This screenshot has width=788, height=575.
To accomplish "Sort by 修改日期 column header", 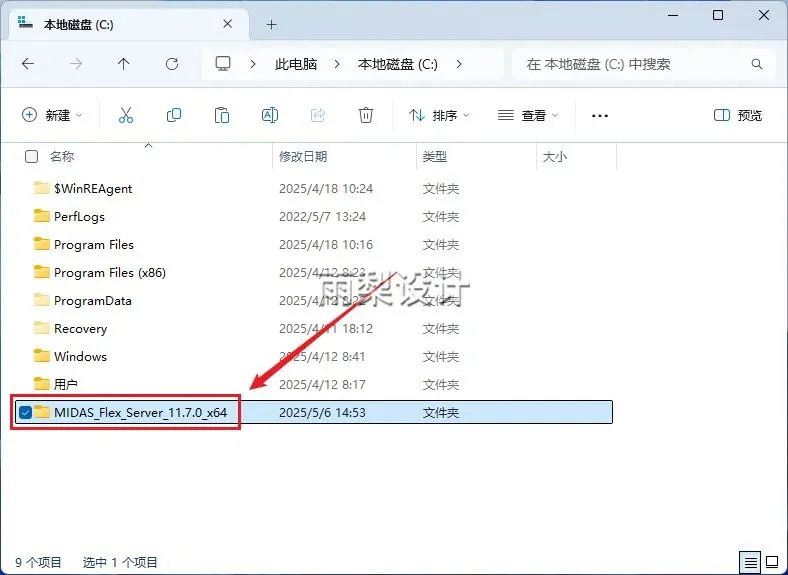I will [x=303, y=157].
